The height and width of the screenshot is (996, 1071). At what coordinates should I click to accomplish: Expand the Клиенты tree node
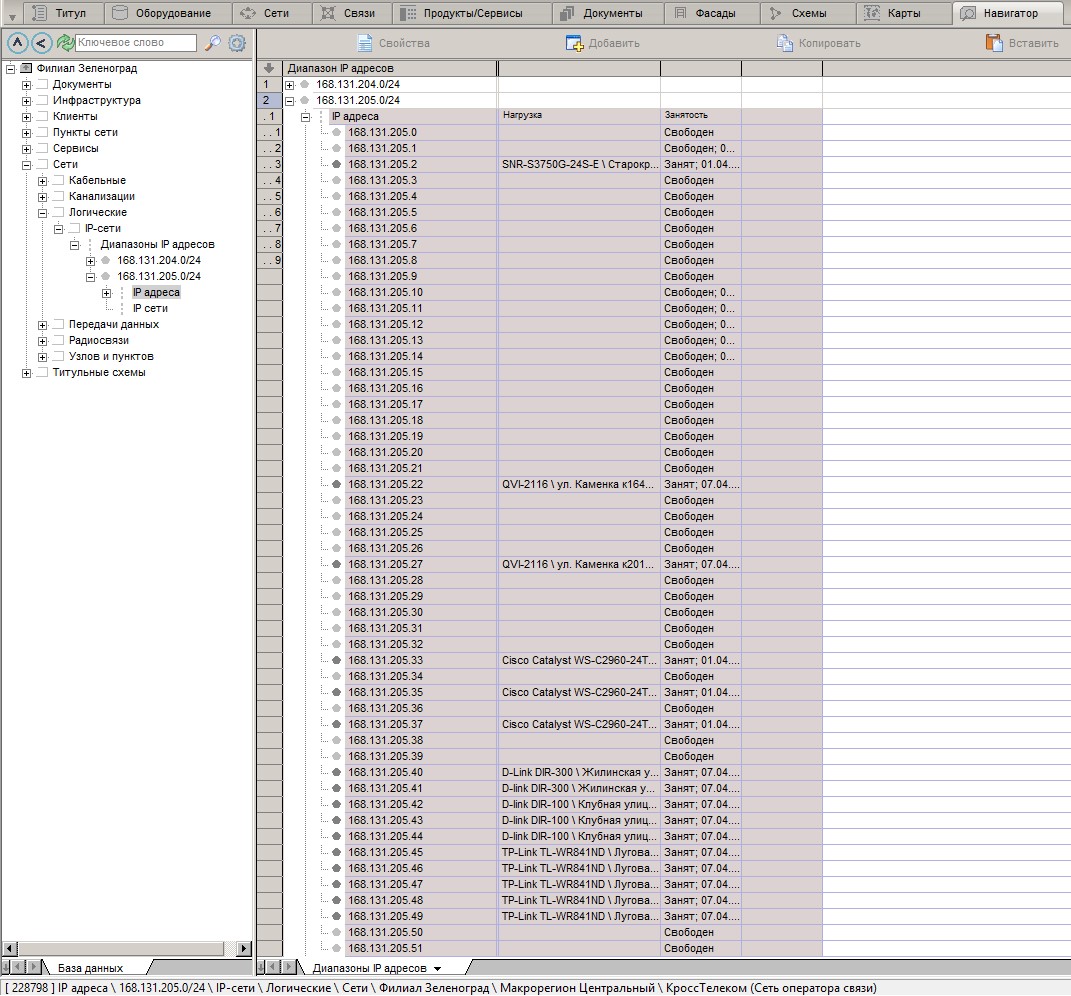[27, 117]
